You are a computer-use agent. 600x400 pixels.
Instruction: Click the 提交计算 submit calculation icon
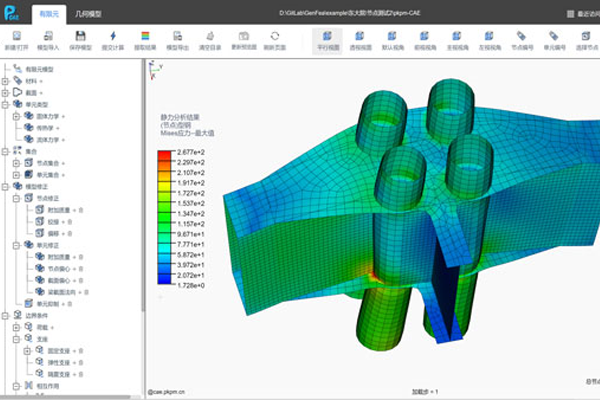113,37
